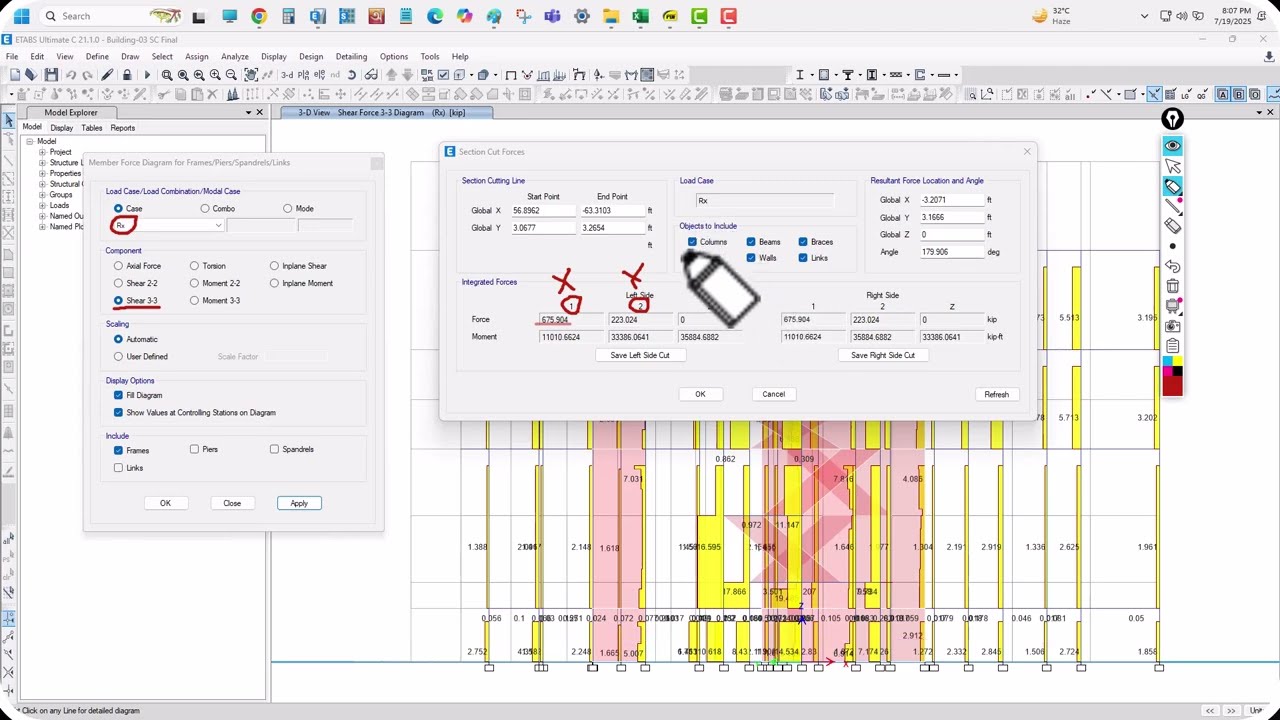1280x720 pixels.
Task: Expand the Project tree node
Action: [42, 152]
